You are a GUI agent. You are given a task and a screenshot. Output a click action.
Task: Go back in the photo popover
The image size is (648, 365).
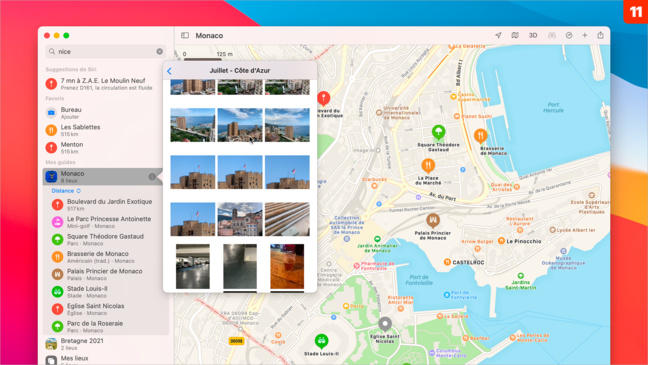click(169, 71)
